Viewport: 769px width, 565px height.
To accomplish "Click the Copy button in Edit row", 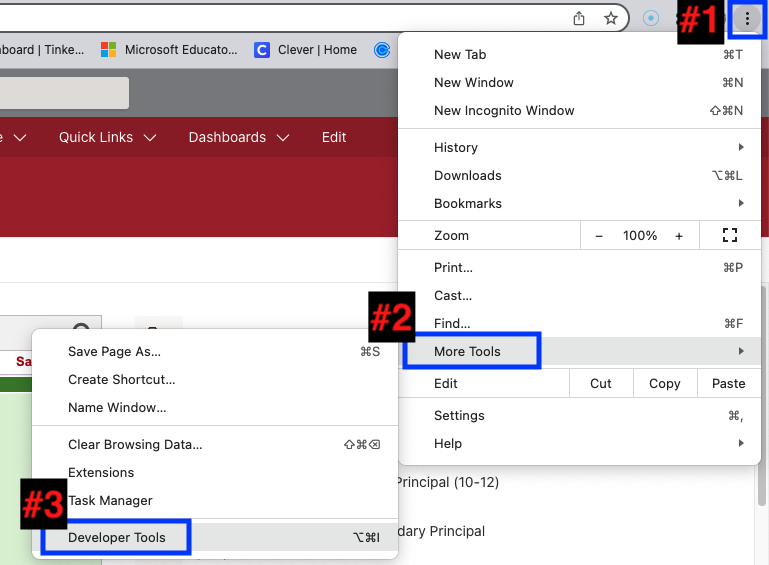I will click(x=664, y=383).
